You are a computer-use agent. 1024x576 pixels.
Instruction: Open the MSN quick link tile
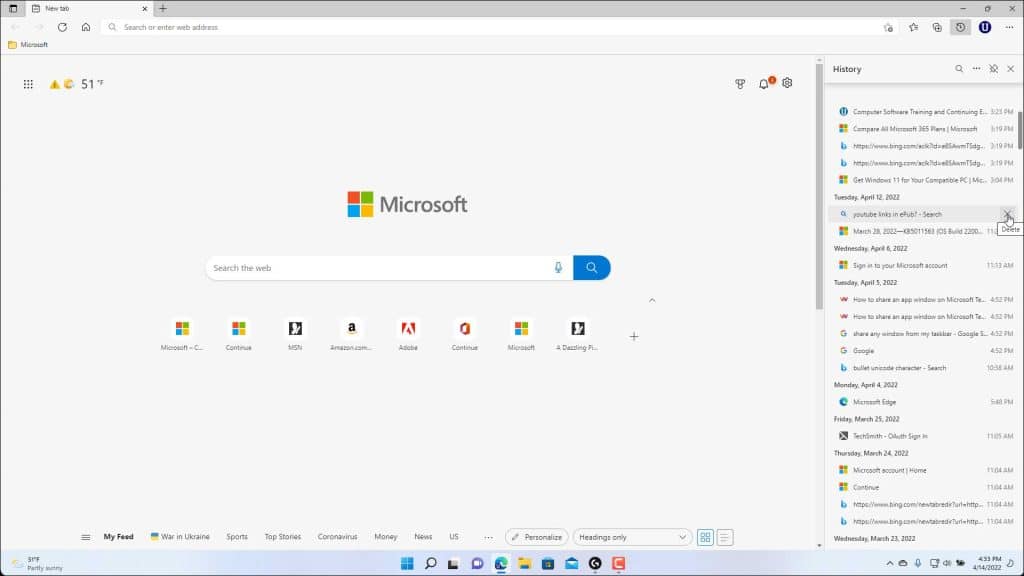pos(295,334)
